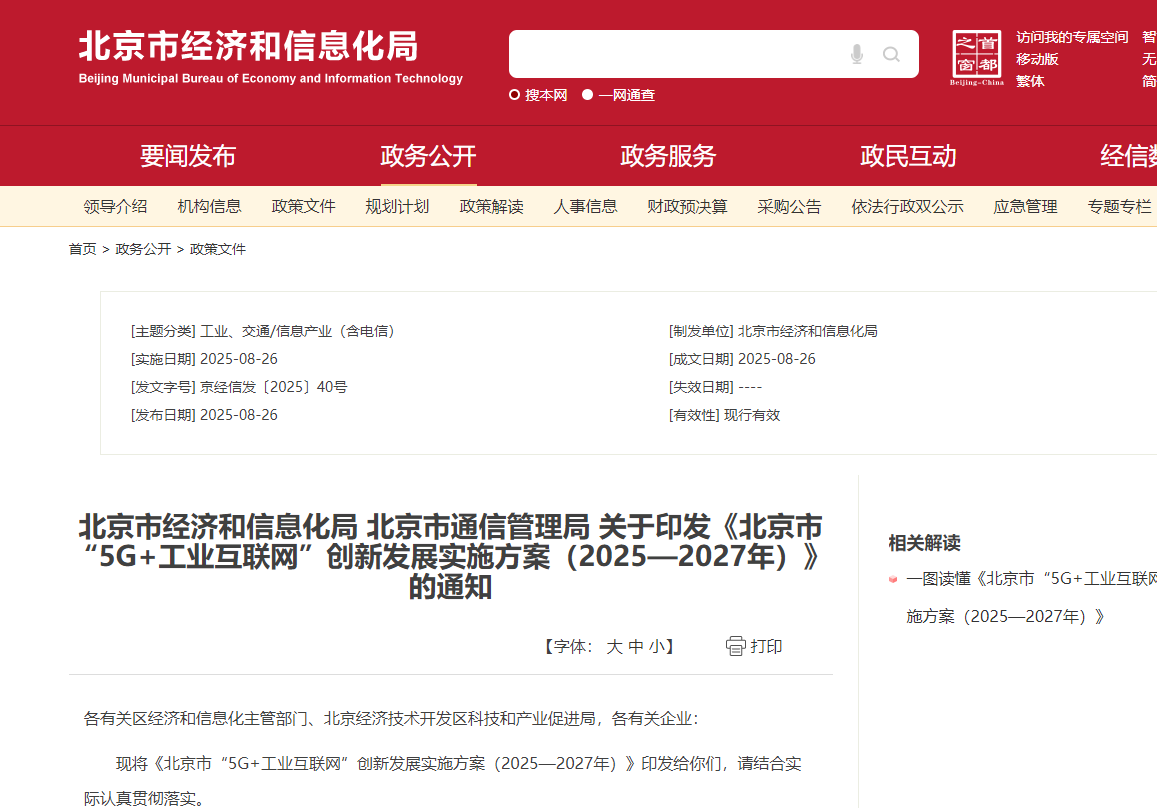Select the 一网通查 radio option
The image size is (1157, 808).
[x=588, y=95]
